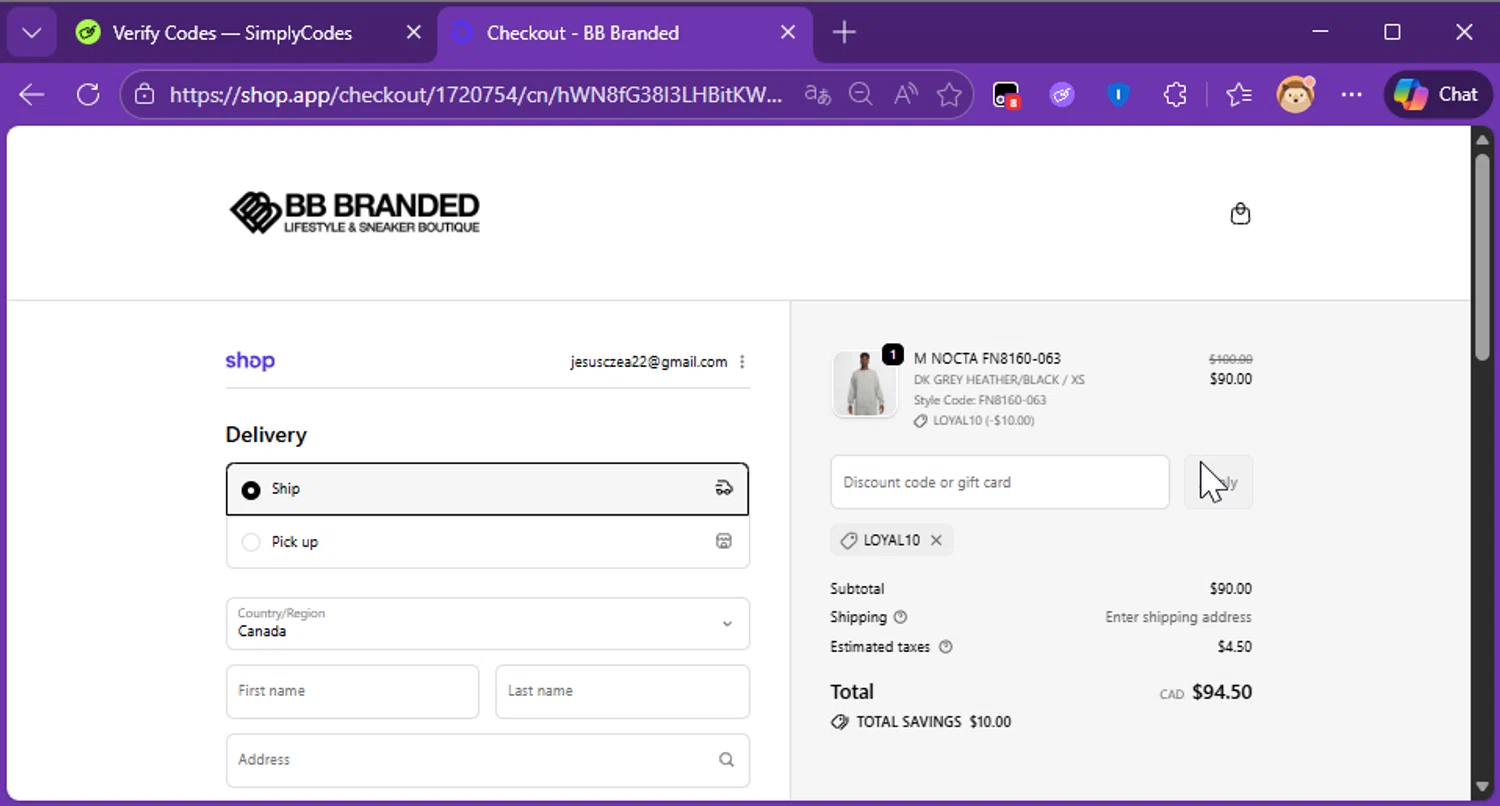1500x806 pixels.
Task: Open the Copilot Chat button
Action: click(1437, 95)
